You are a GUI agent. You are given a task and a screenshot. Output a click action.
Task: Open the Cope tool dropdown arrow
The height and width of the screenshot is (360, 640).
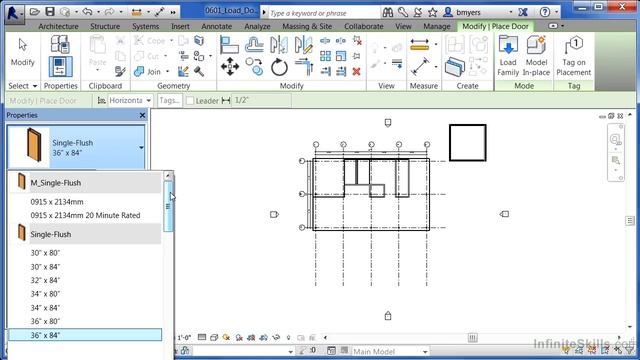(x=171, y=41)
